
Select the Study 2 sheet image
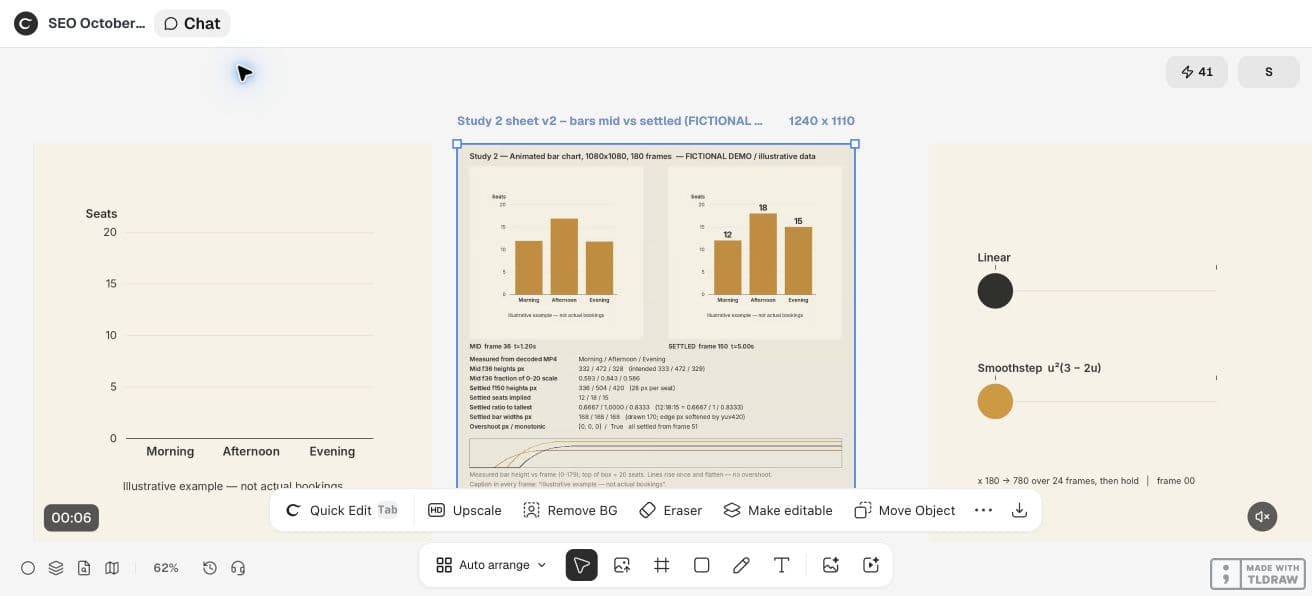(656, 316)
